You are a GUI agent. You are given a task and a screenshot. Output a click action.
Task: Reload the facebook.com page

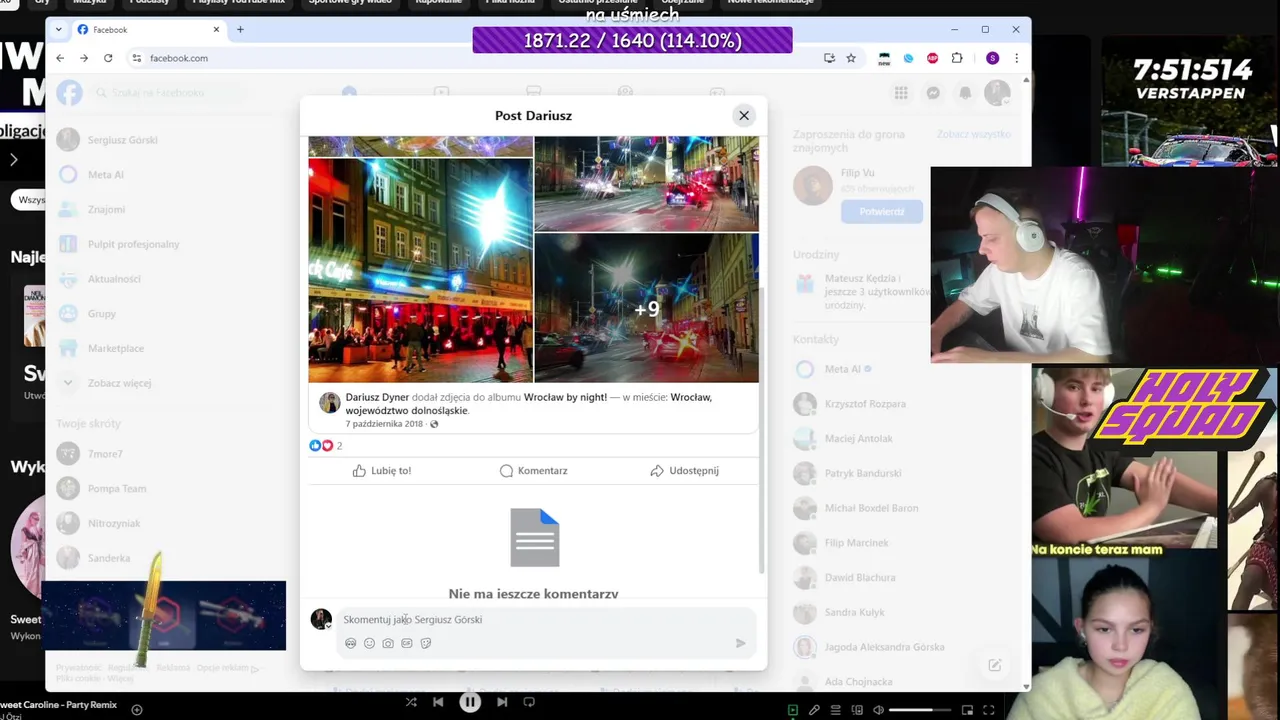pos(108,58)
